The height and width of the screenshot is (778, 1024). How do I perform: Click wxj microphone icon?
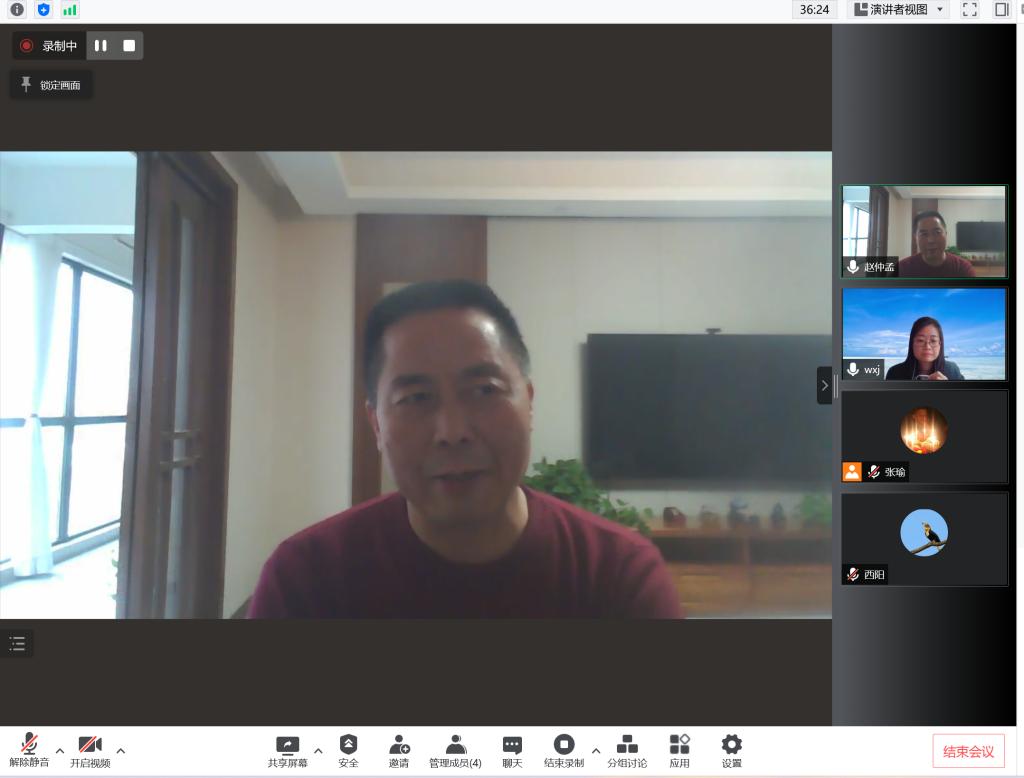853,369
